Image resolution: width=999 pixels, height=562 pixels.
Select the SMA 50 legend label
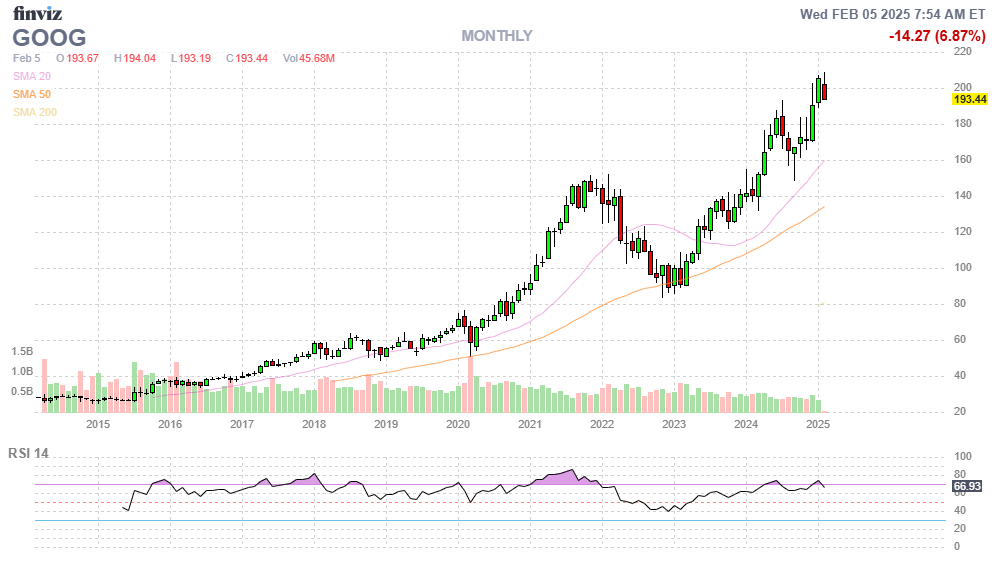coord(33,94)
